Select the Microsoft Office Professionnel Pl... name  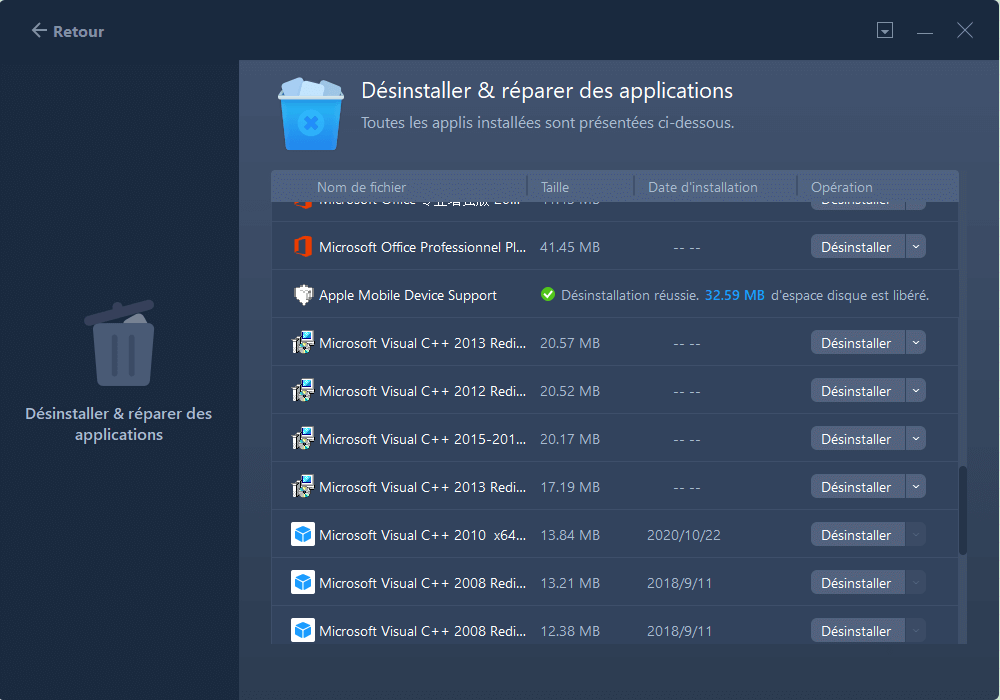pos(422,247)
